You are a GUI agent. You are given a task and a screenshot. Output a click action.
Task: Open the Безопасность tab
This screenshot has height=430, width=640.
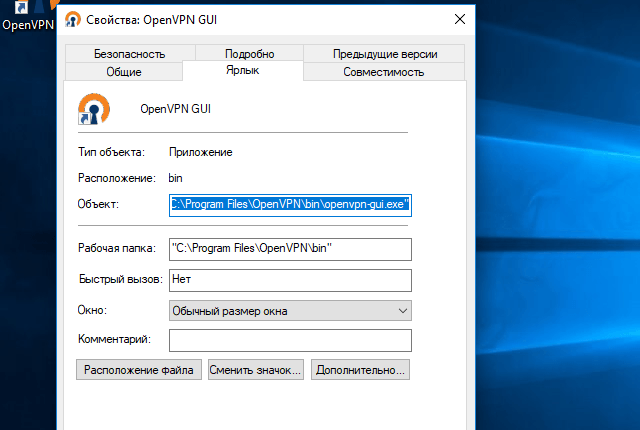point(130,54)
